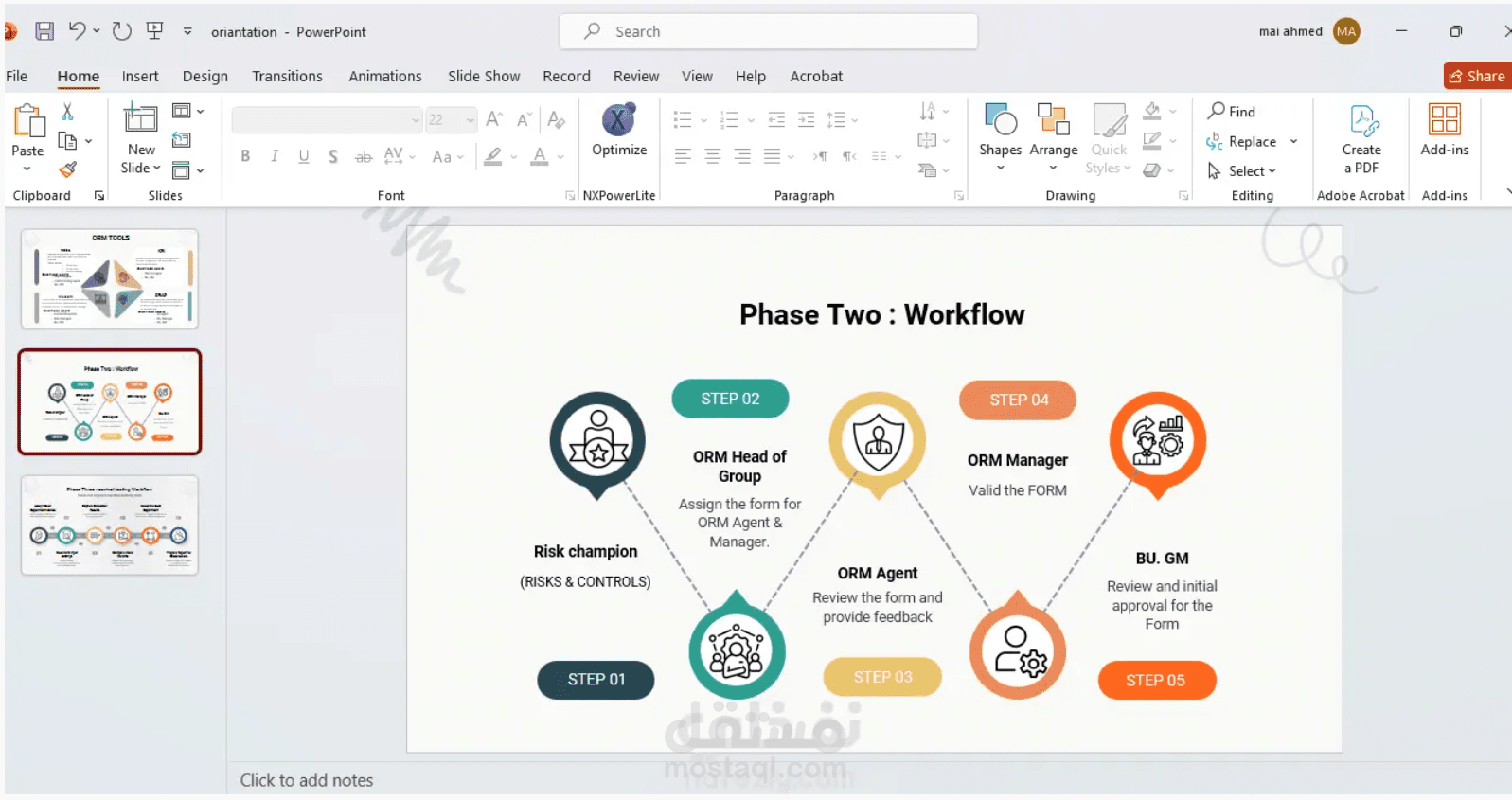Click the New Slide icon
Image resolution: width=1512 pixels, height=800 pixels.
point(141,119)
